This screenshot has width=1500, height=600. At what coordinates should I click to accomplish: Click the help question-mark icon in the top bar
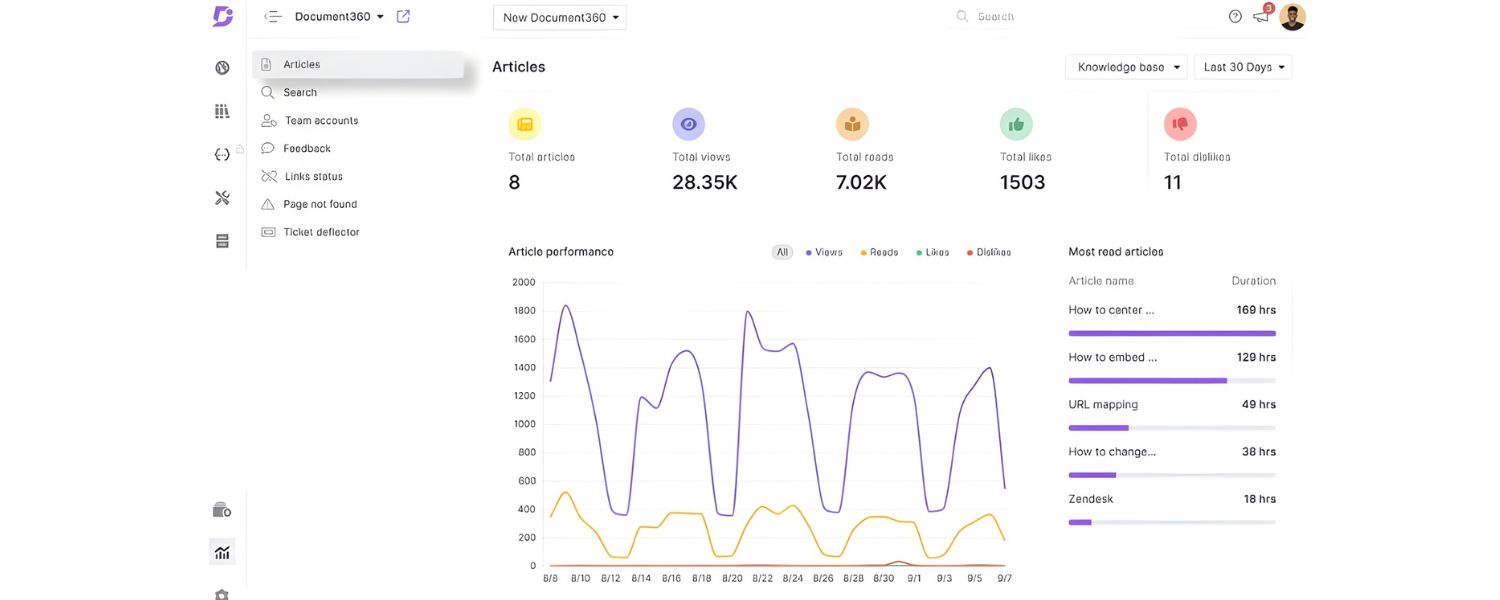pyautogui.click(x=1233, y=16)
